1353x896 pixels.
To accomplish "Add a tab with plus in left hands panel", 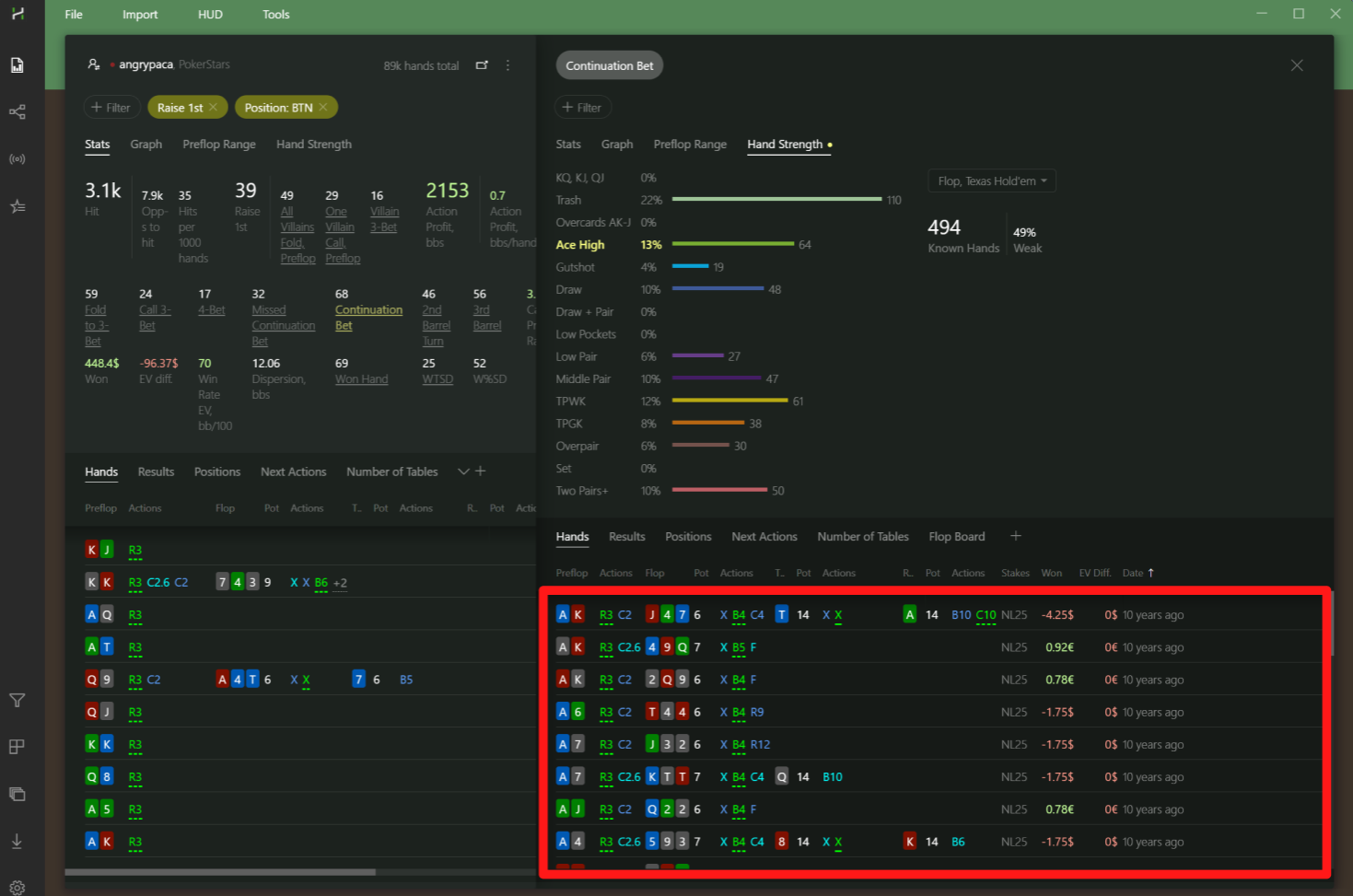I will pyautogui.click(x=480, y=471).
